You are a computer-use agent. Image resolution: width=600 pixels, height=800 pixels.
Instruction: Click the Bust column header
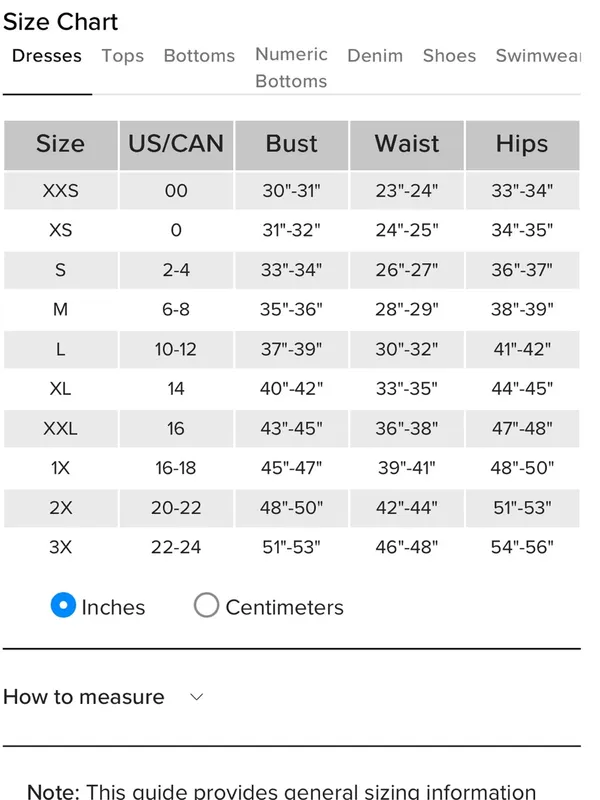pos(291,145)
